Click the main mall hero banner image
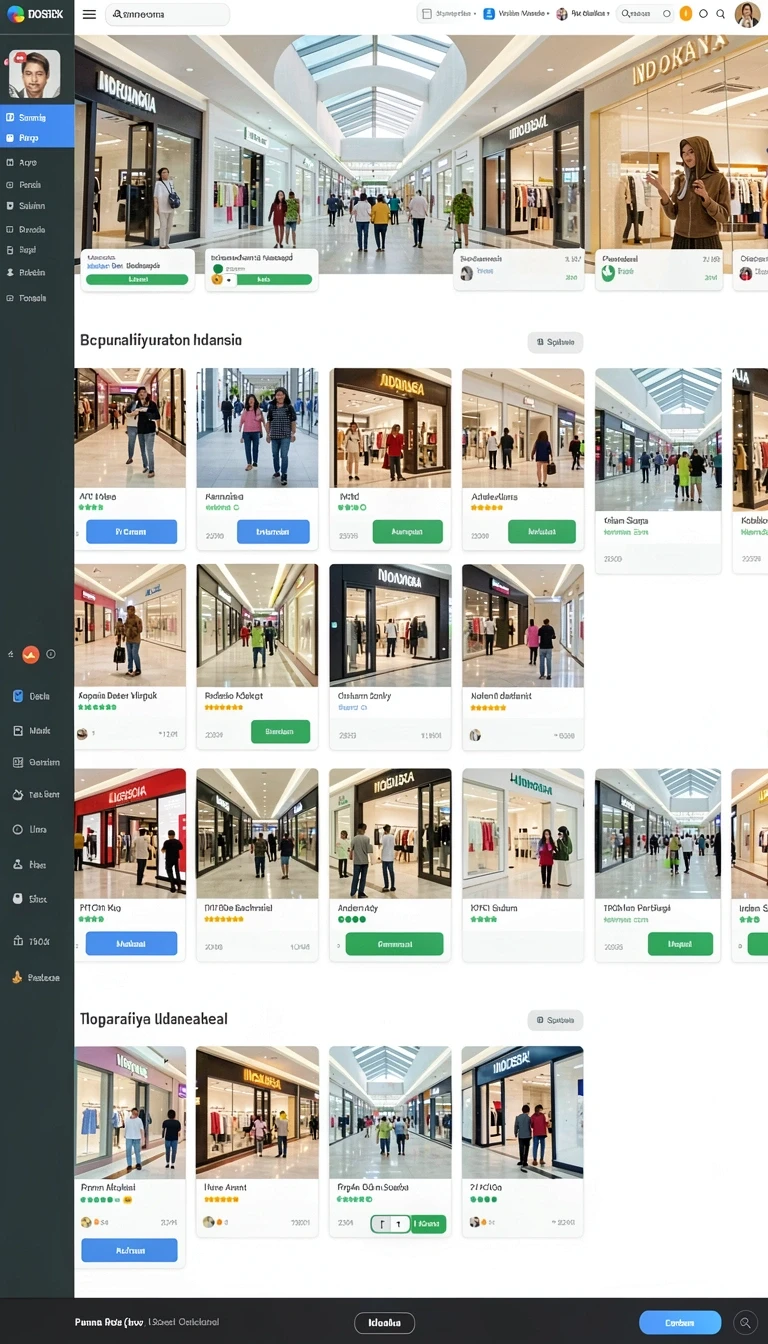The image size is (768, 1344). [421, 155]
